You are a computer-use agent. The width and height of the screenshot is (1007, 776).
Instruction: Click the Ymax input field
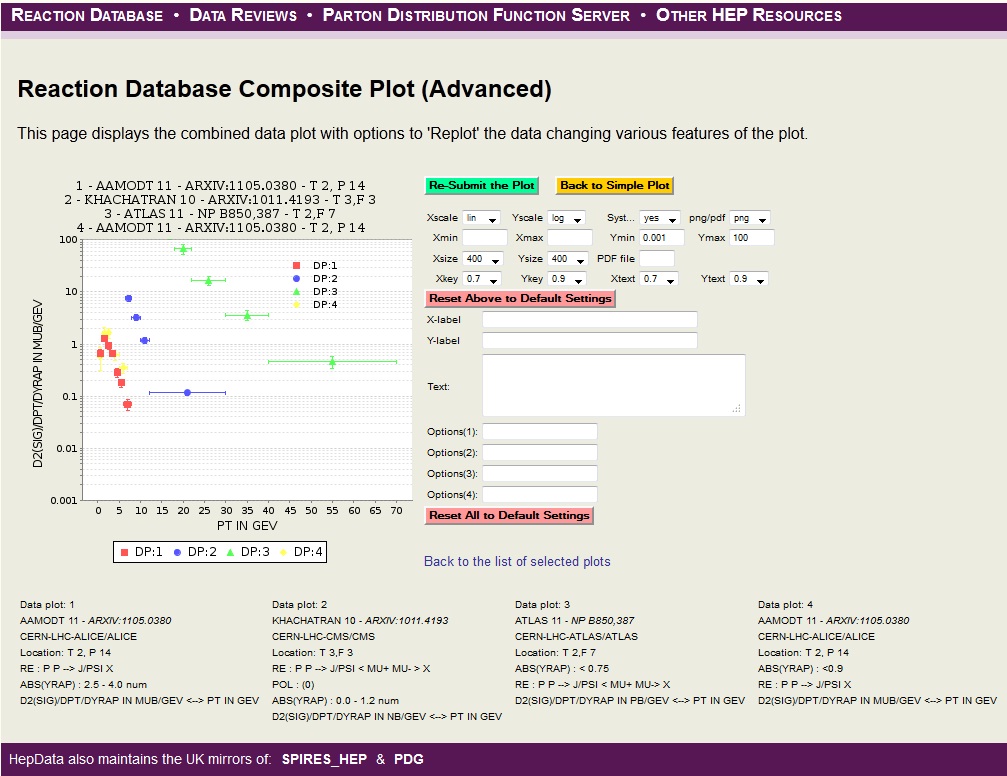pos(752,238)
